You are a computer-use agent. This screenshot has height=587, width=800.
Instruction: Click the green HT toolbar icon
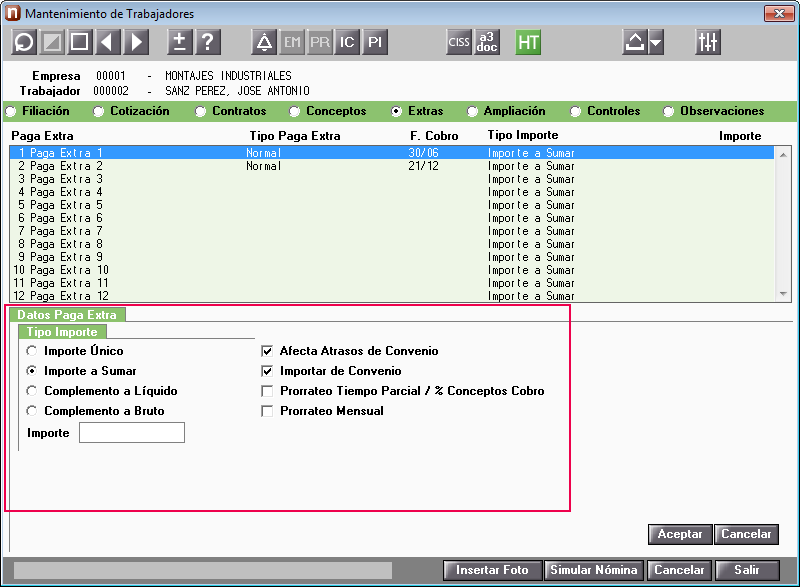click(x=528, y=42)
